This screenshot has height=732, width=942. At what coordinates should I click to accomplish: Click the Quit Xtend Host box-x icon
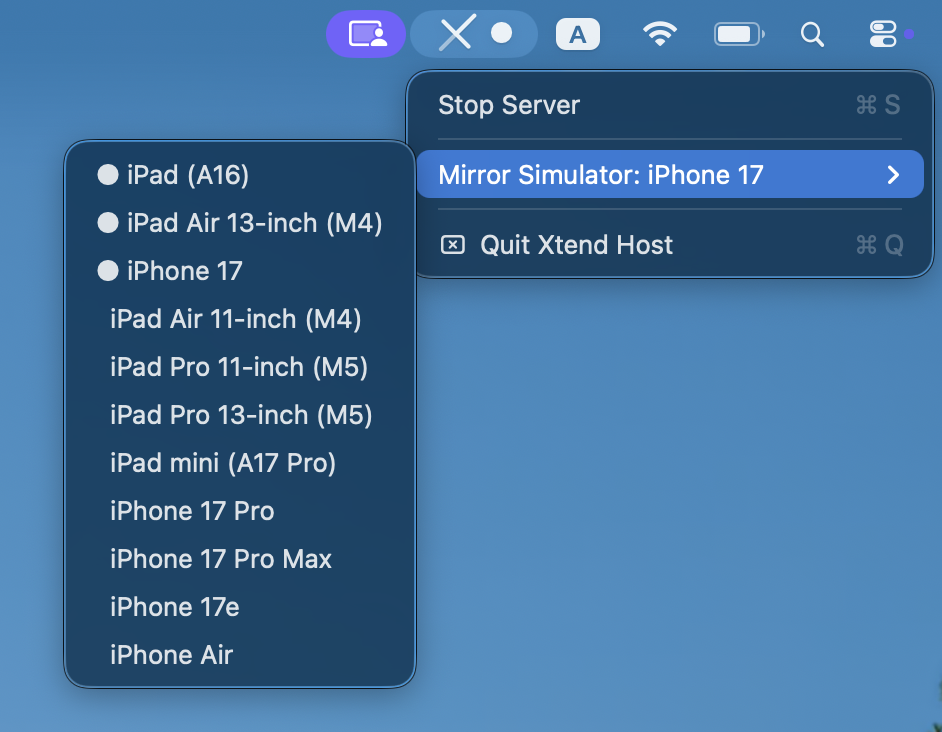point(452,245)
